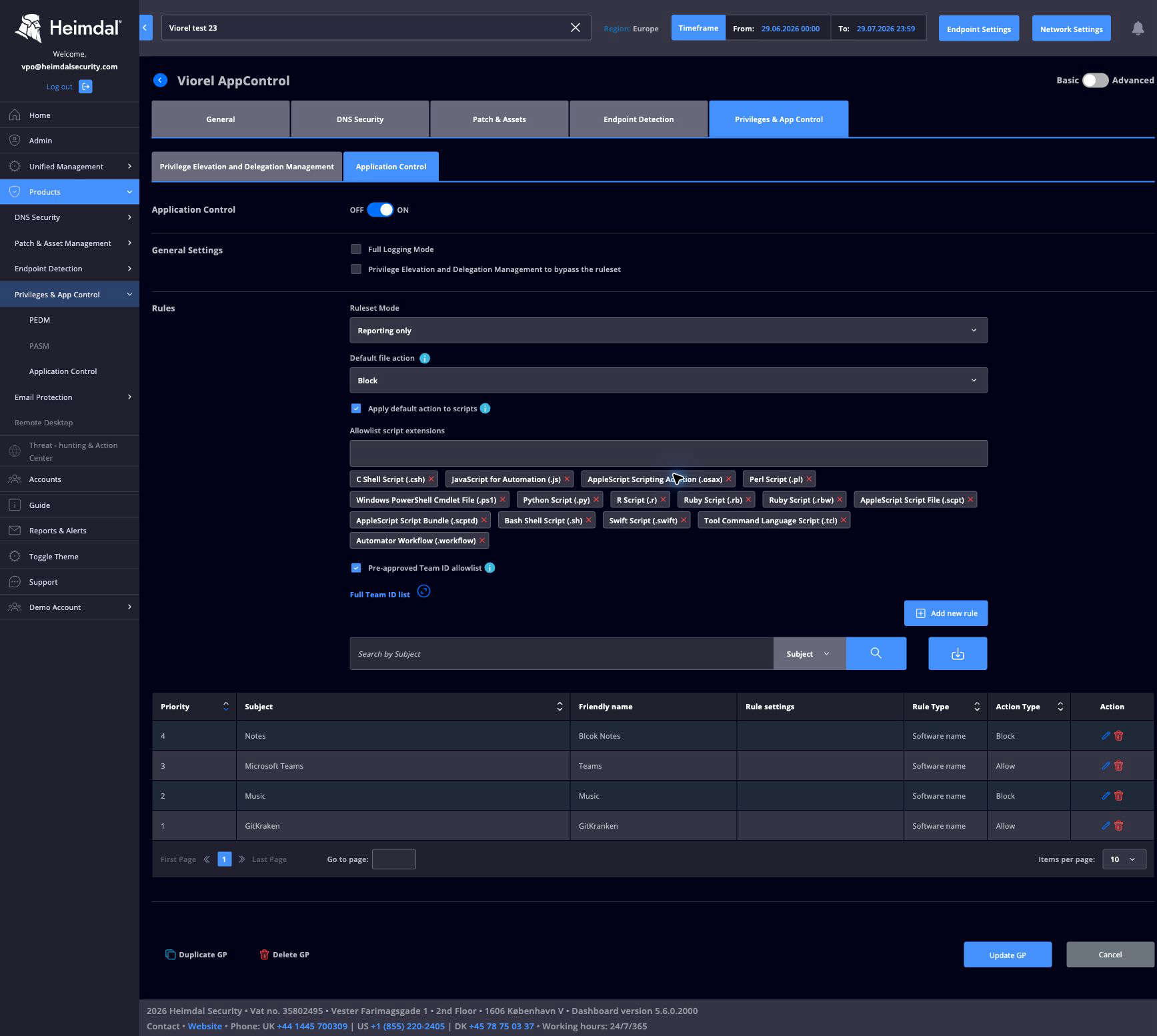Open the DNS Security tab

360,119
